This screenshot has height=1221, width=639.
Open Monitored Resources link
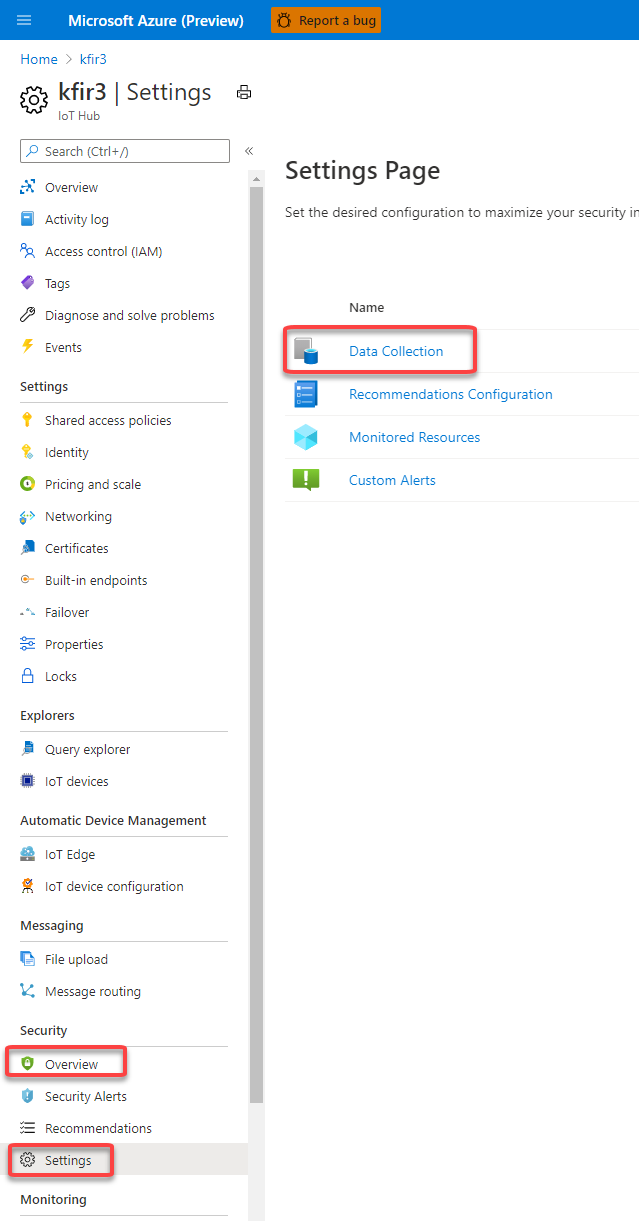pos(414,437)
